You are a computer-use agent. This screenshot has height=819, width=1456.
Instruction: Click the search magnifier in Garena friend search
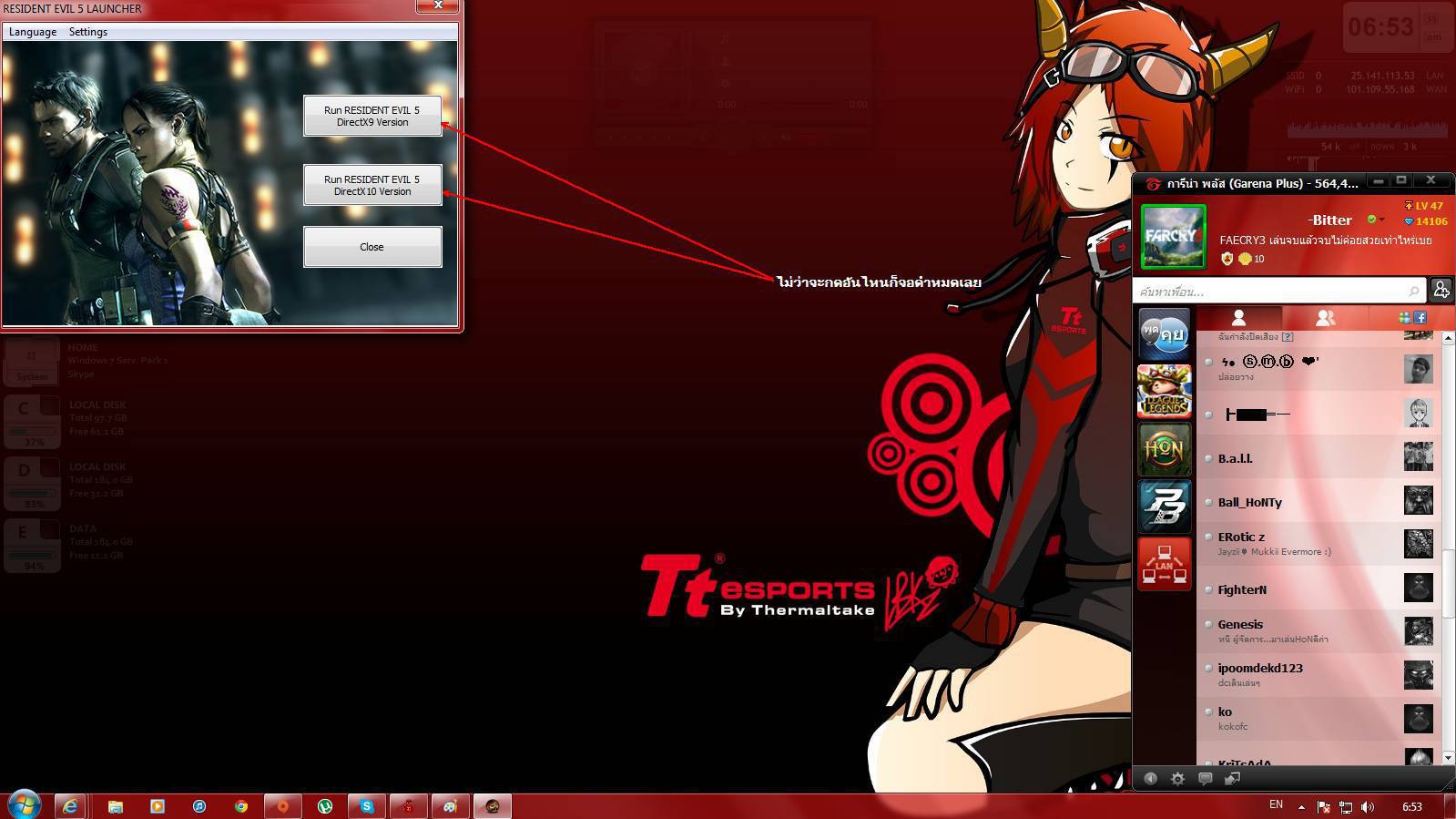click(x=1413, y=291)
